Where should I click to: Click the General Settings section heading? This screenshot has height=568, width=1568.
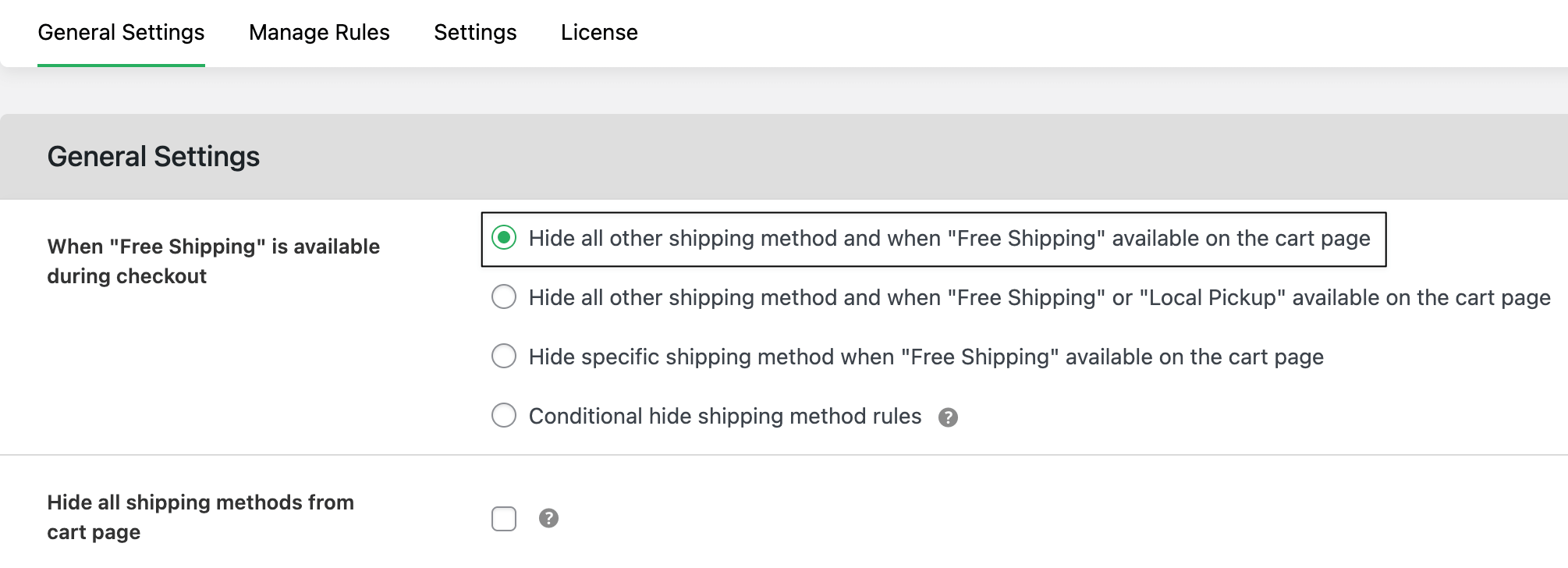[x=154, y=156]
